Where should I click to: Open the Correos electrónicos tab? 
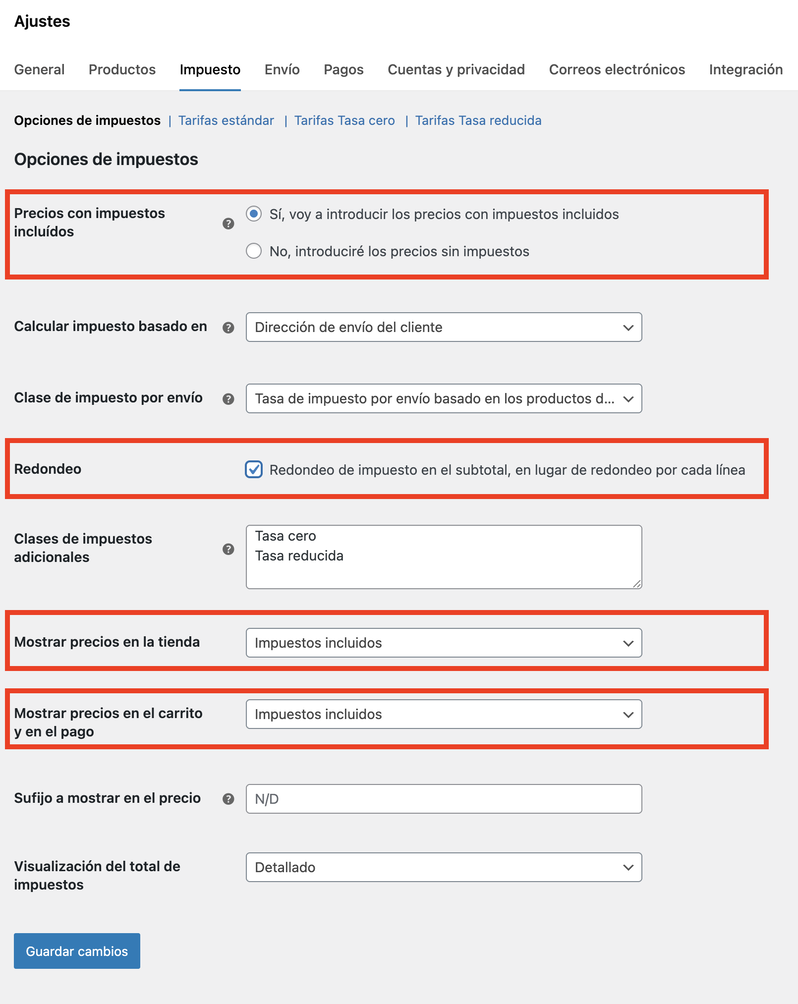pyautogui.click(x=616, y=70)
